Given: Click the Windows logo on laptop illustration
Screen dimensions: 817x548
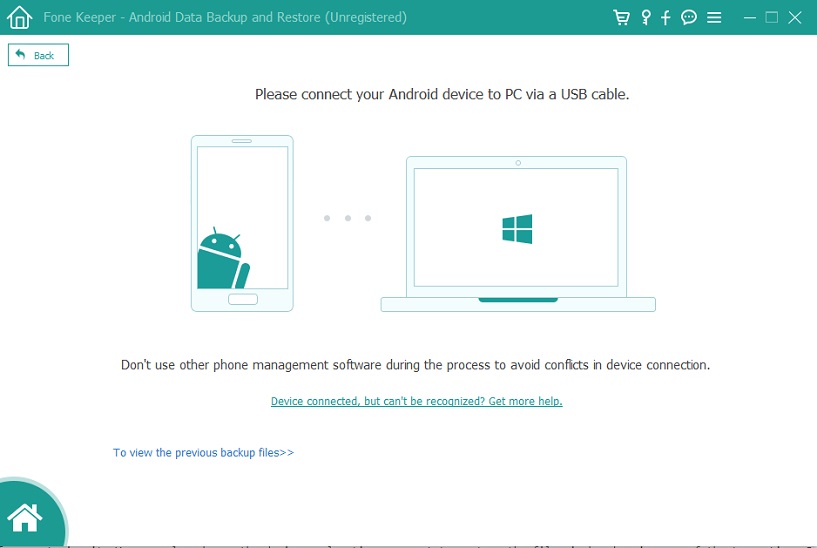Looking at the screenshot, I should pyautogui.click(x=517, y=229).
